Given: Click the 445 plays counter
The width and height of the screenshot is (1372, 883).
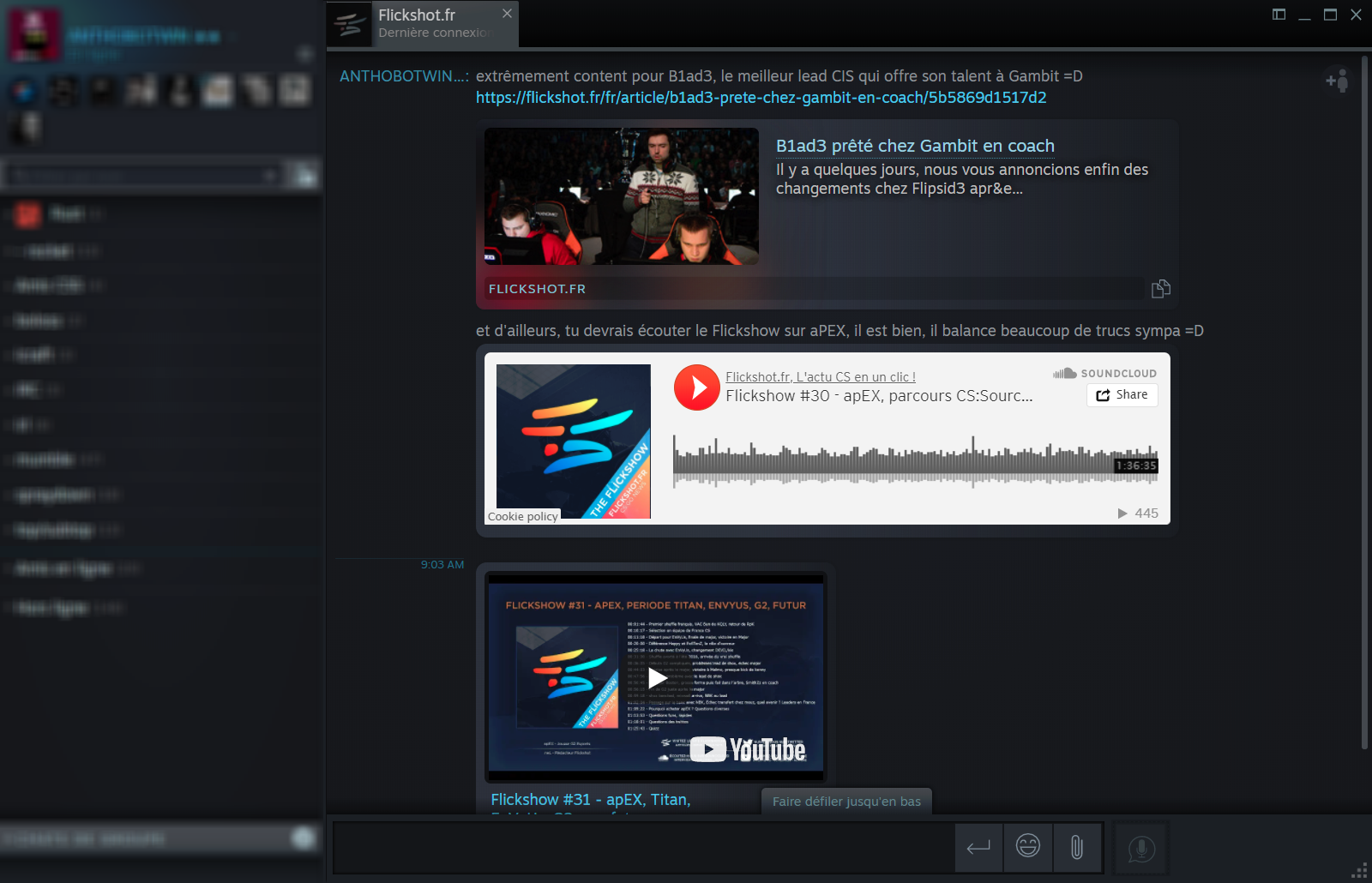Looking at the screenshot, I should click(1138, 513).
